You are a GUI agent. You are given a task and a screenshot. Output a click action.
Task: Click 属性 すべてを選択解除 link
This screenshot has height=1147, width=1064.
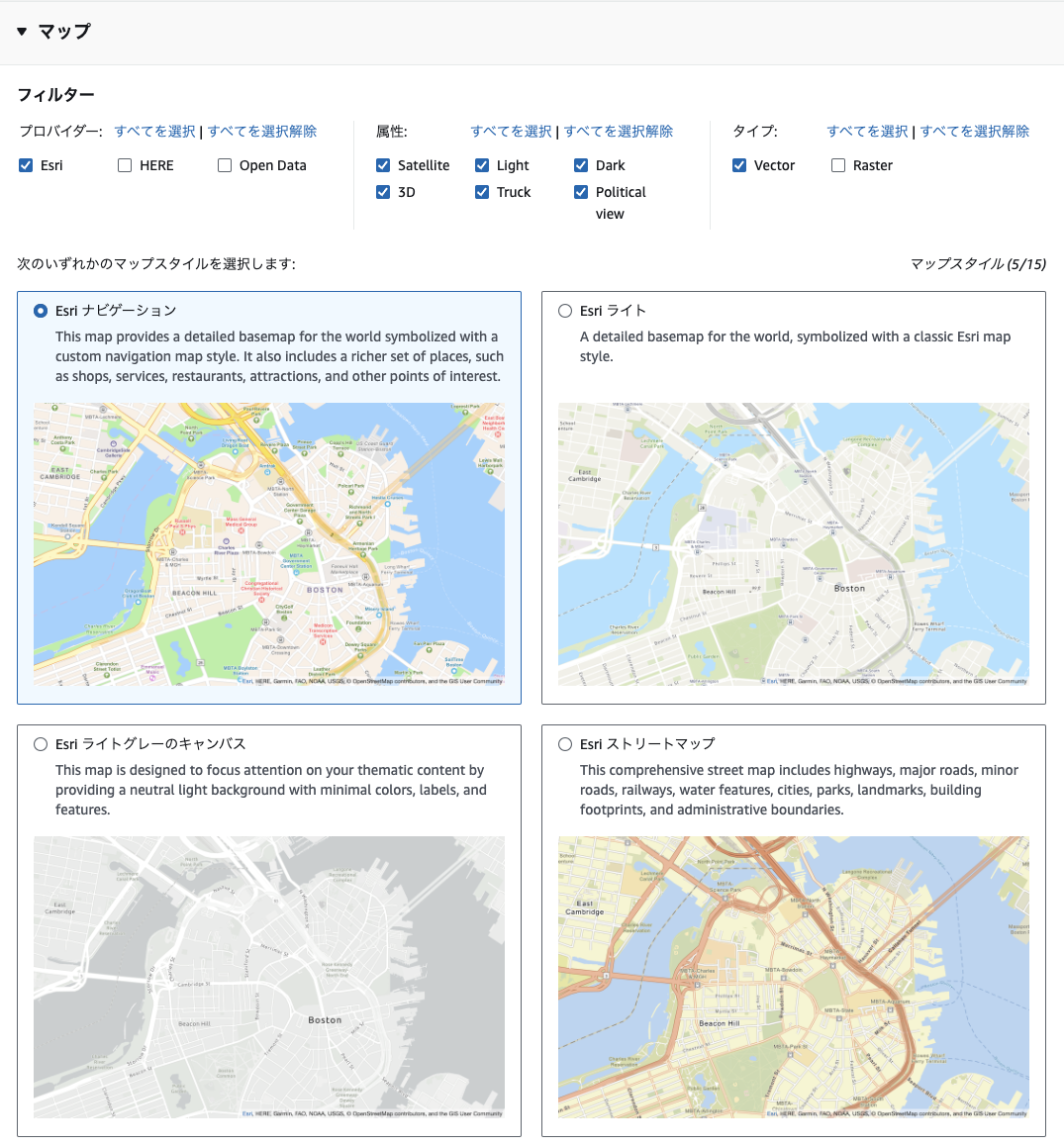tap(619, 132)
